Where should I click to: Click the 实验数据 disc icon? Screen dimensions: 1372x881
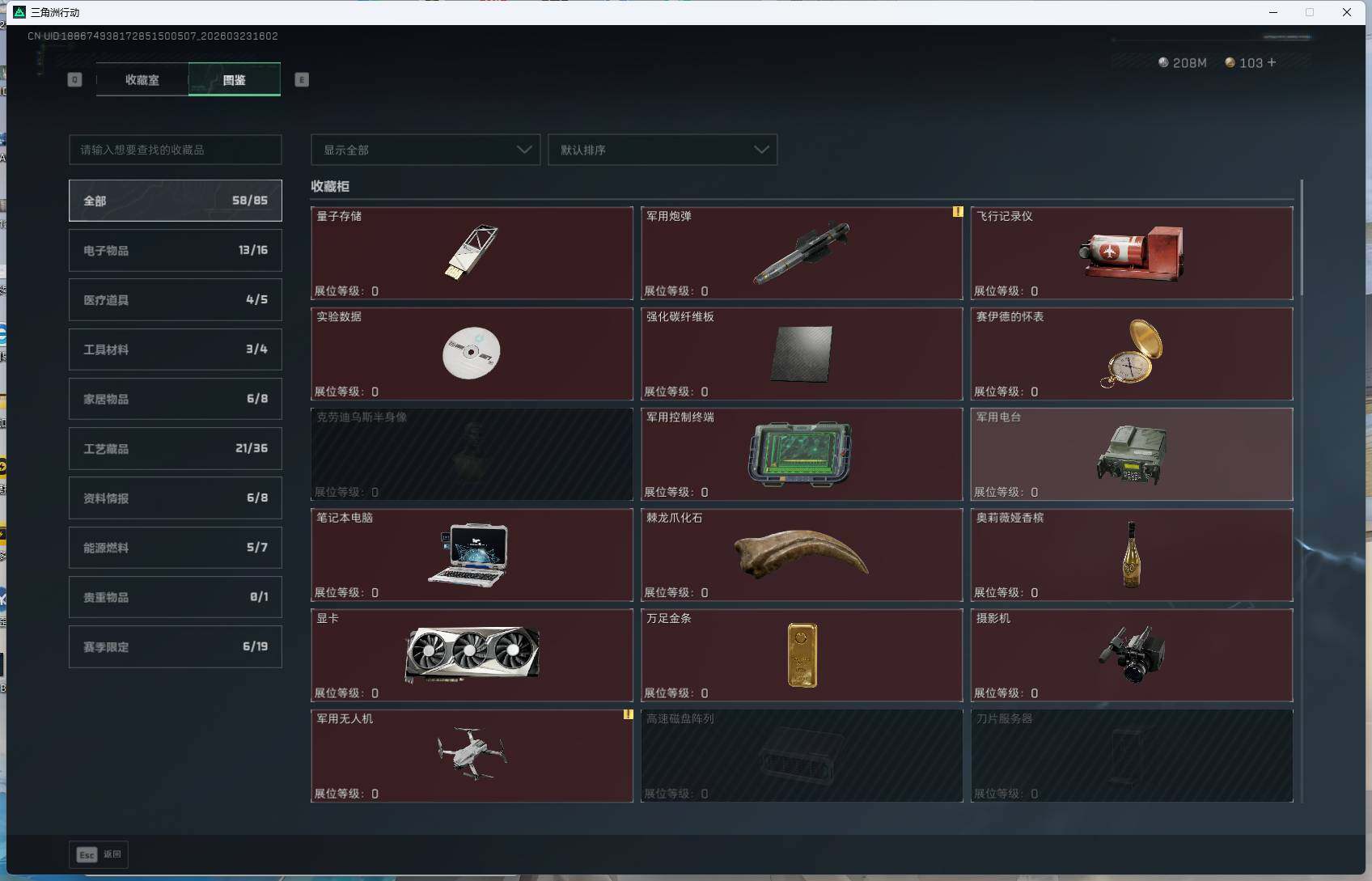[x=472, y=353]
